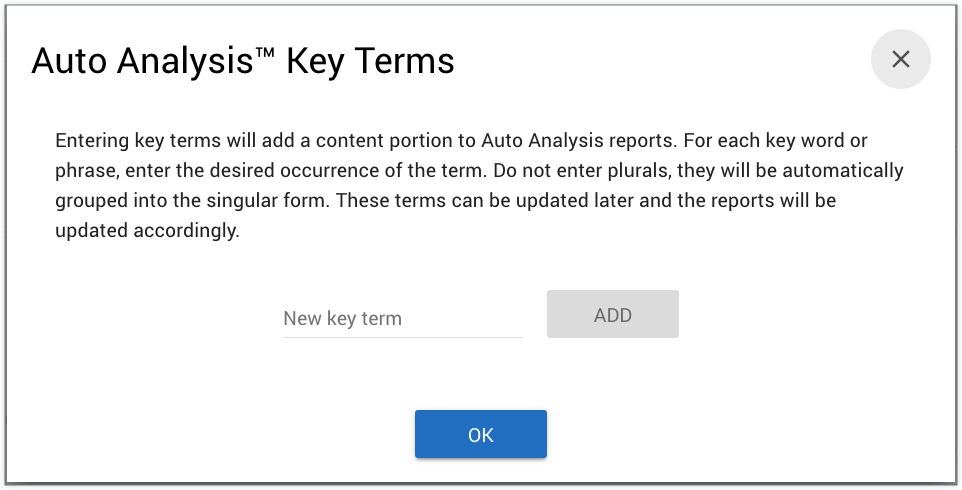Image resolution: width=962 pixels, height=490 pixels.
Task: Close the Auto Analysis Key Terms dialog
Action: tap(900, 60)
